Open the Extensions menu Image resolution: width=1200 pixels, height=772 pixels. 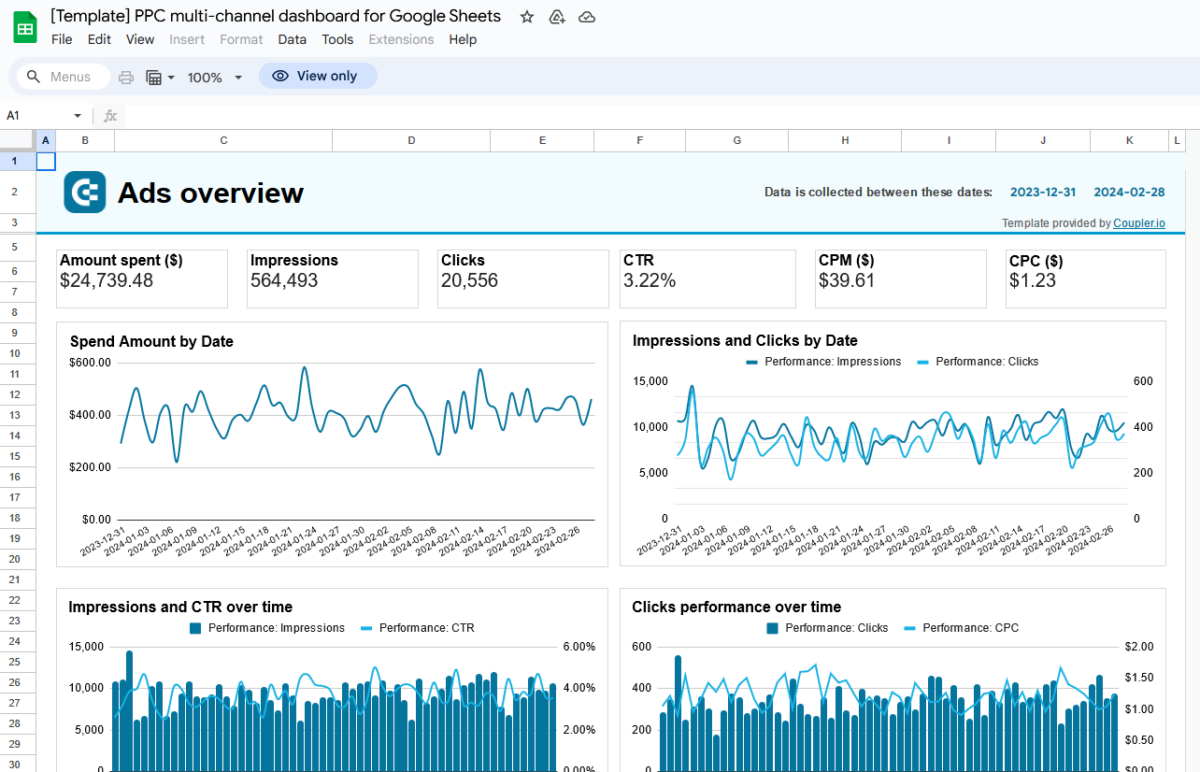point(401,39)
